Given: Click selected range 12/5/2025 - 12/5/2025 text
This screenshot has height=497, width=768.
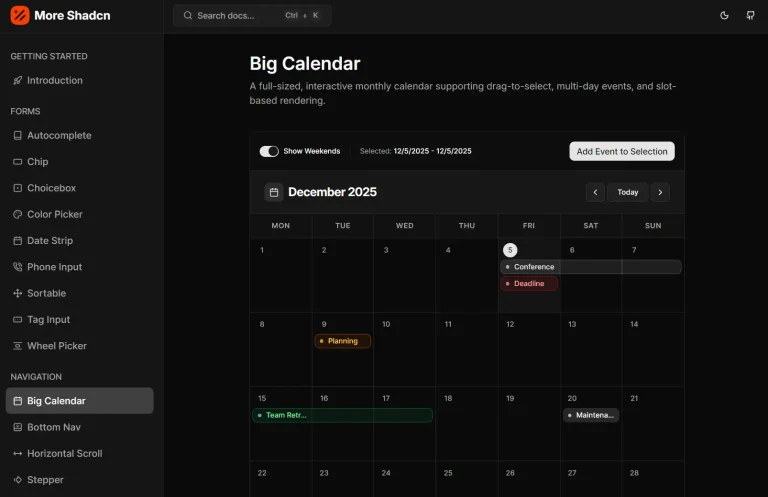Looking at the screenshot, I should pos(432,151).
